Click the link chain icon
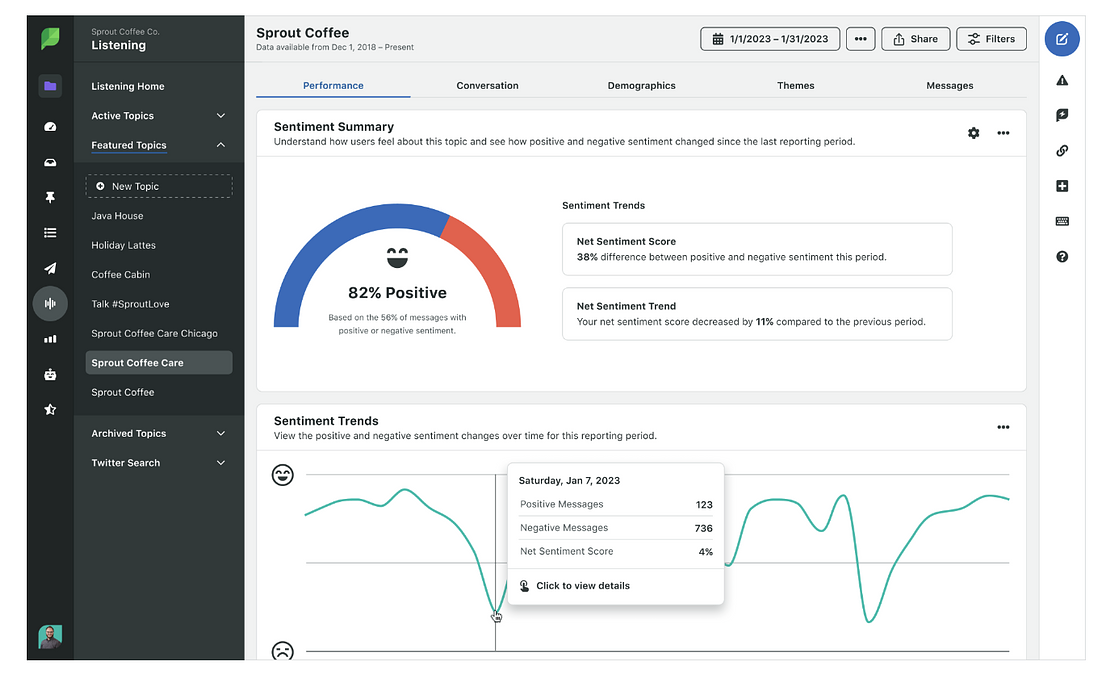The height and width of the screenshot is (691, 1119). 1062,151
